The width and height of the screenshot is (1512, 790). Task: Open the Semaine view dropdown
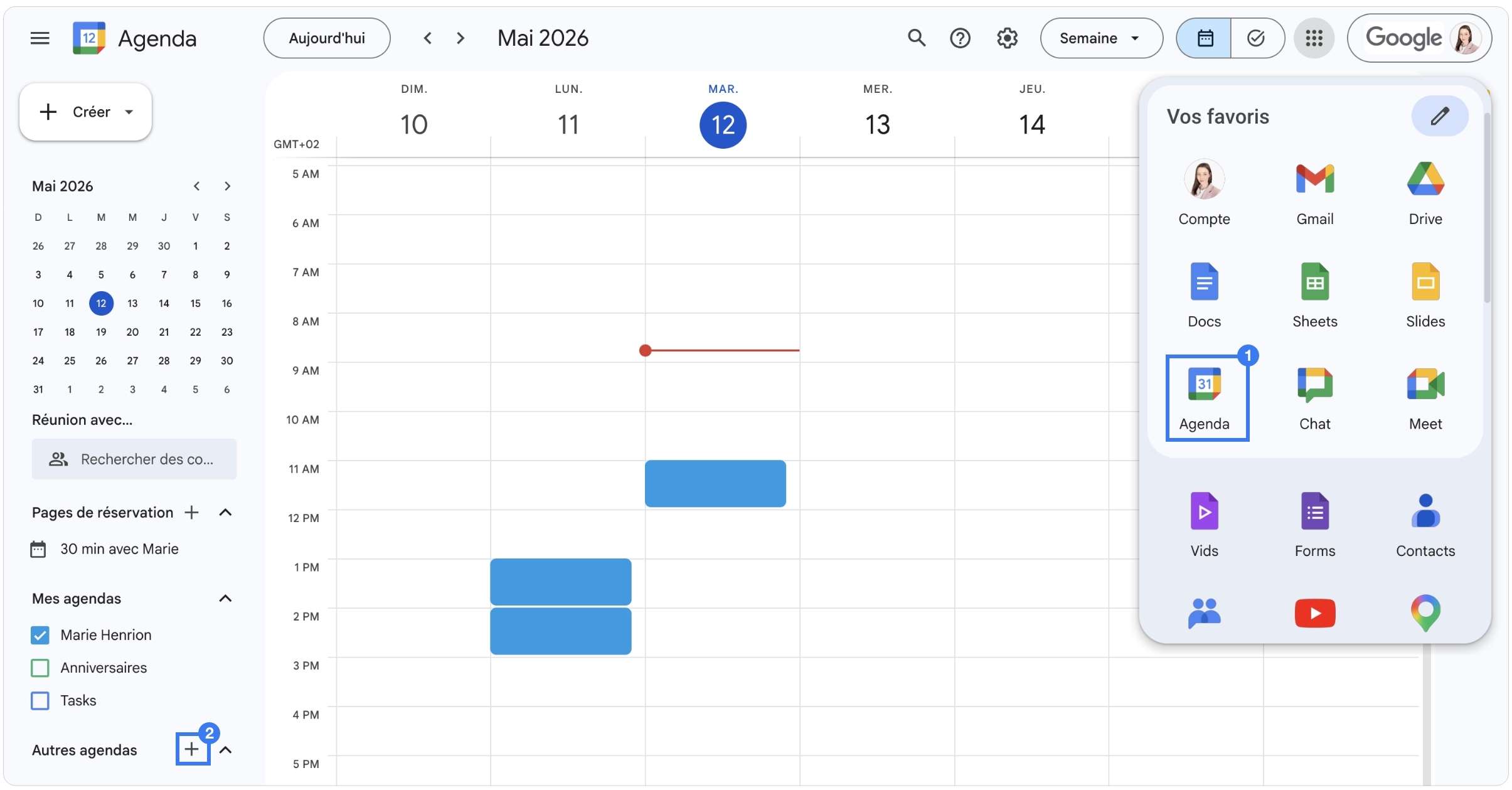1101,38
